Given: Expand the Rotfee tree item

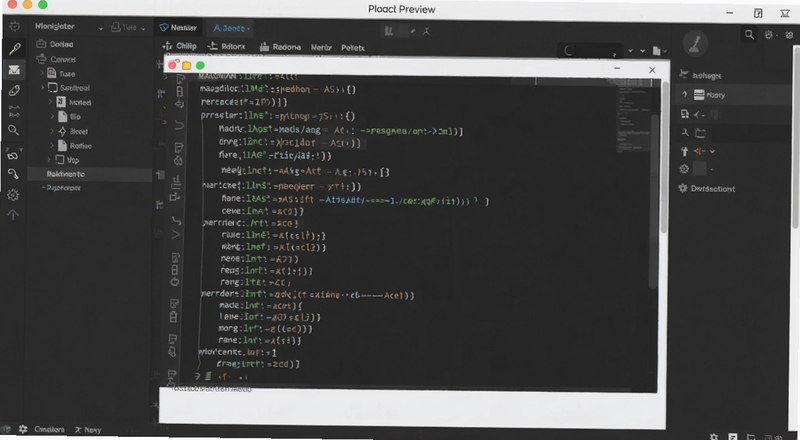Looking at the screenshot, I should [x=52, y=145].
